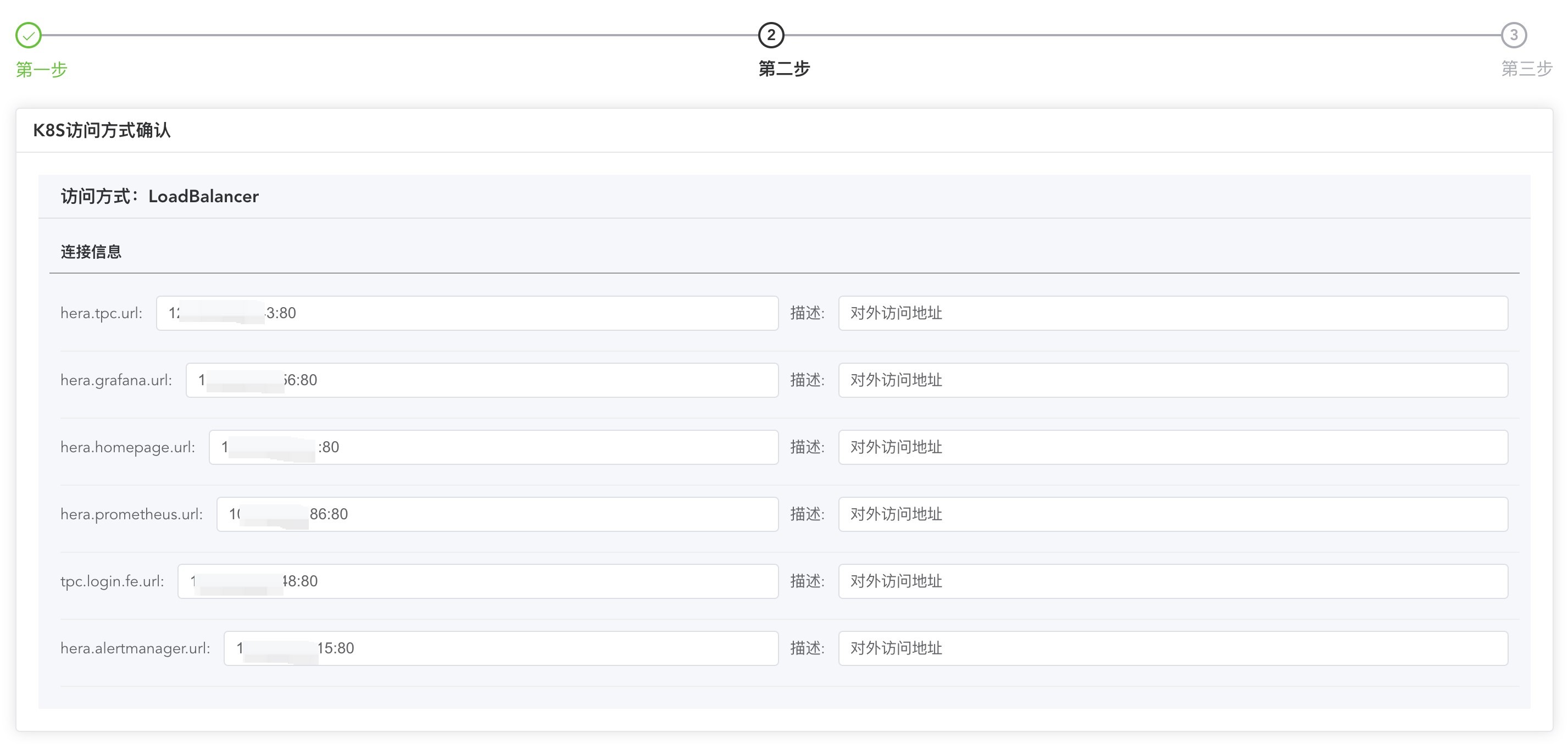Focus the hera.prometheus.url address field

coord(497,514)
